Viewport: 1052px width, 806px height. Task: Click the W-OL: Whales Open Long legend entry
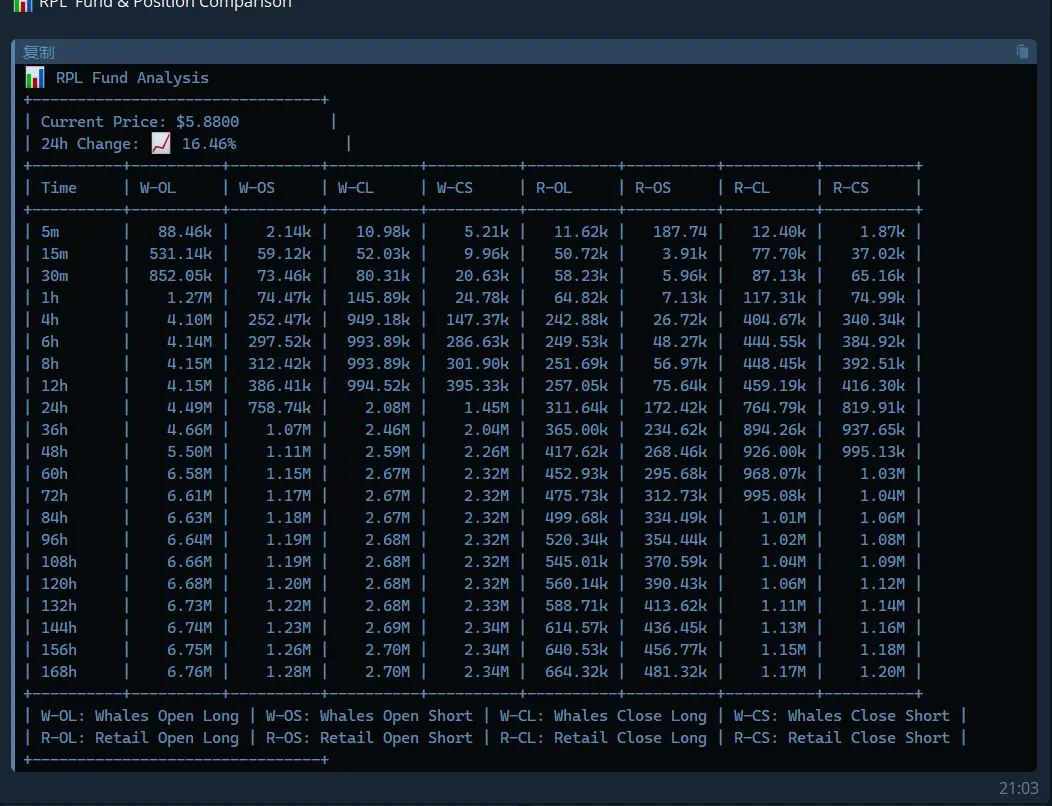[140, 716]
